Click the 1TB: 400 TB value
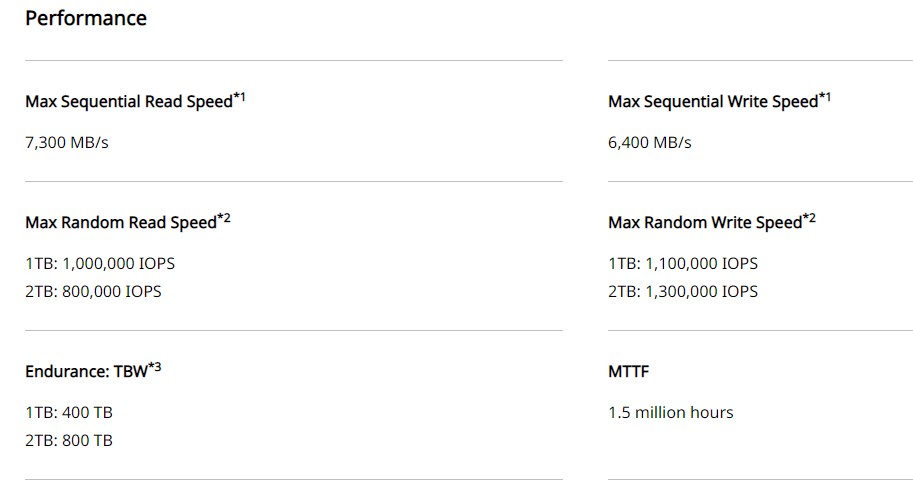 point(69,413)
